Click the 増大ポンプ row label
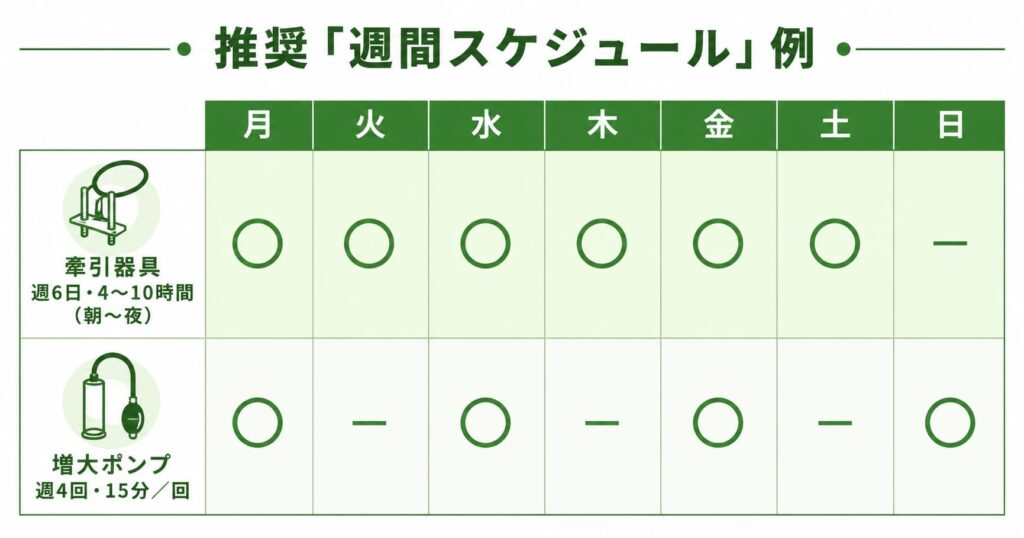Screen dimensions: 1024x538 [x=112, y=464]
